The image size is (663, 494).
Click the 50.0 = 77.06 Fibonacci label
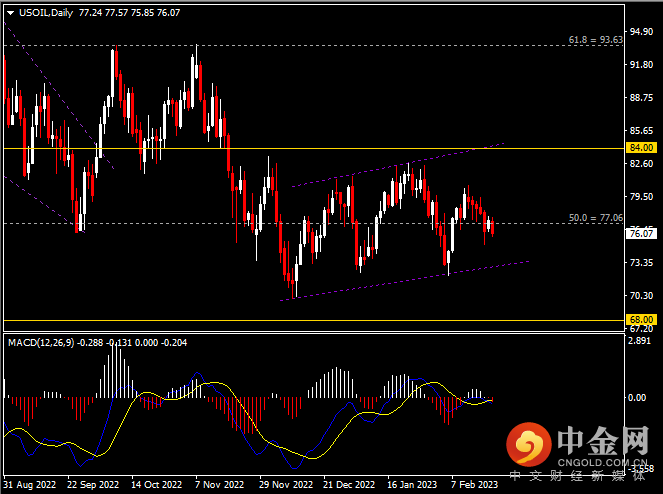[594, 217]
